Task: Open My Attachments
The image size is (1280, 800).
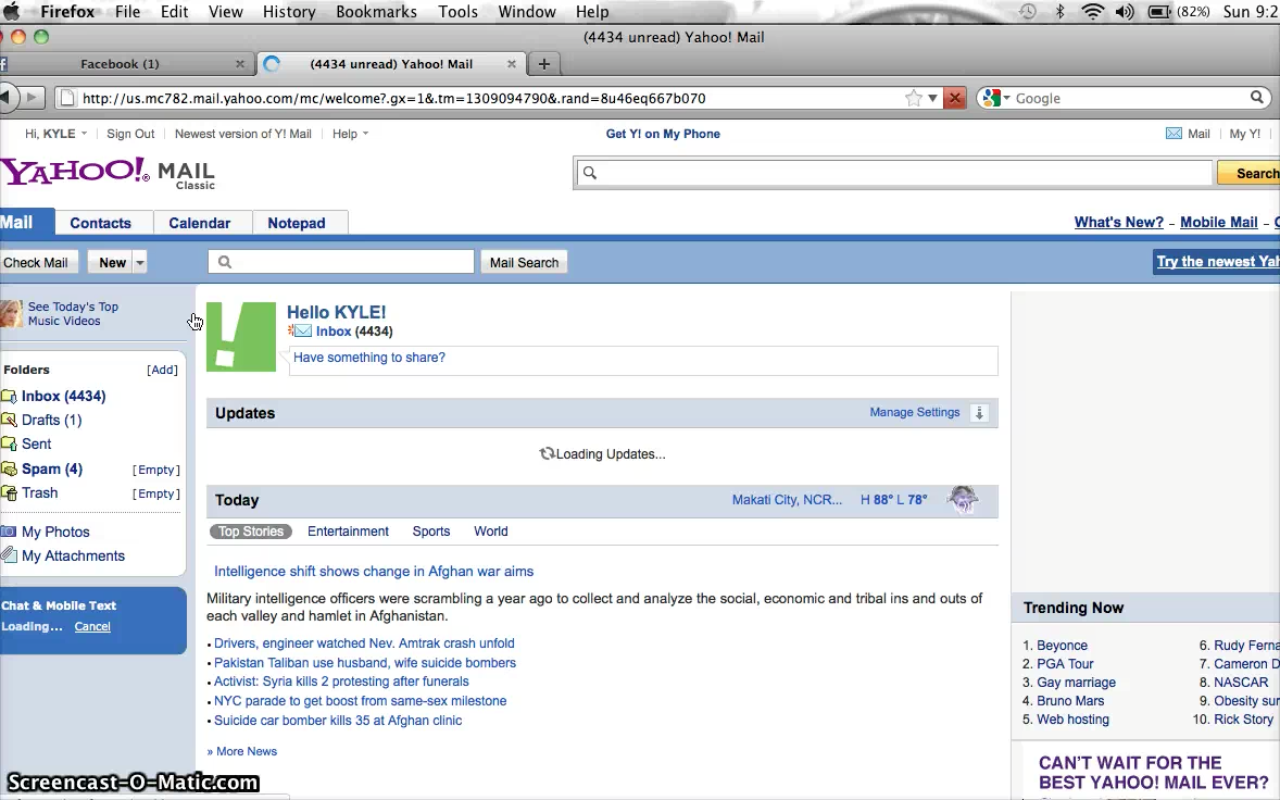Action: pyautogui.click(x=73, y=556)
